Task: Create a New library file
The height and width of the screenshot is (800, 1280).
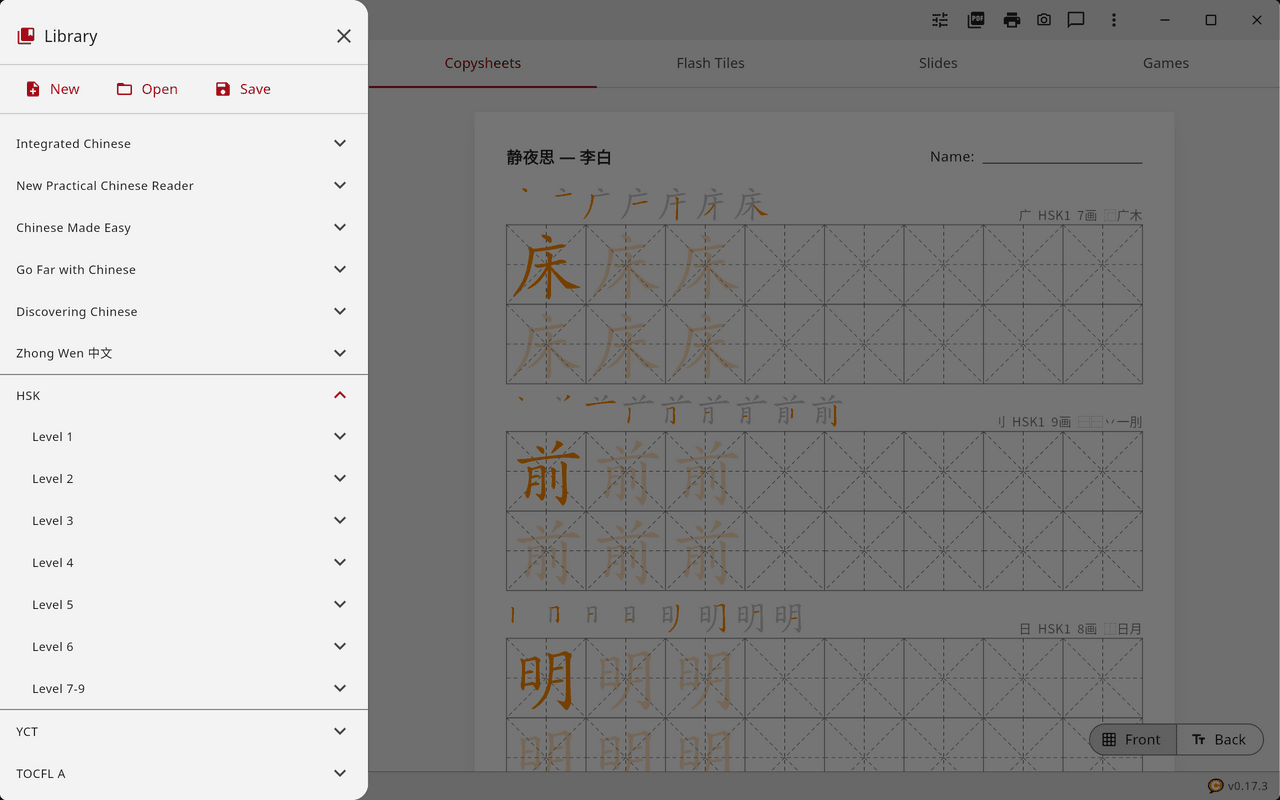Action: pos(52,89)
